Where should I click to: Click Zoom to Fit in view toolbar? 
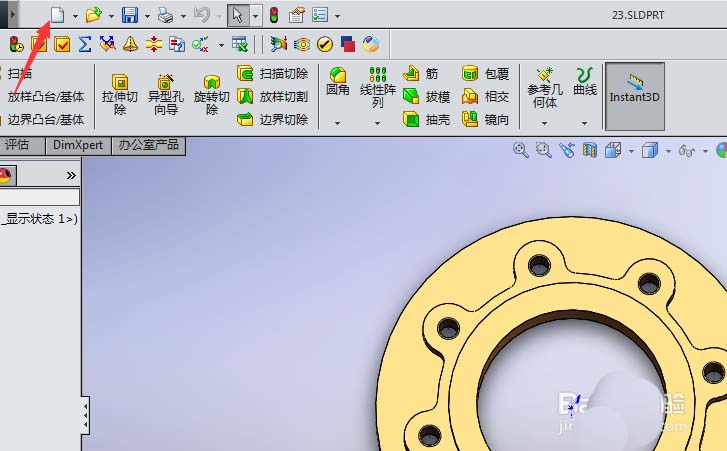point(520,150)
